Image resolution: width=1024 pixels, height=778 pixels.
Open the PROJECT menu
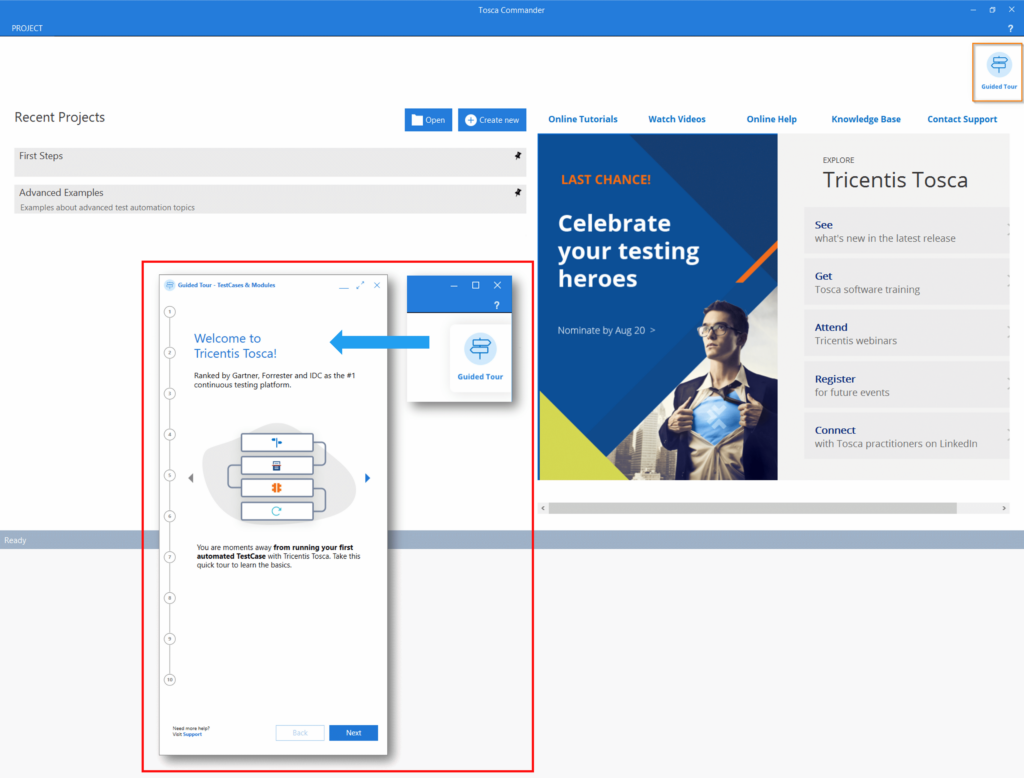tap(27, 28)
